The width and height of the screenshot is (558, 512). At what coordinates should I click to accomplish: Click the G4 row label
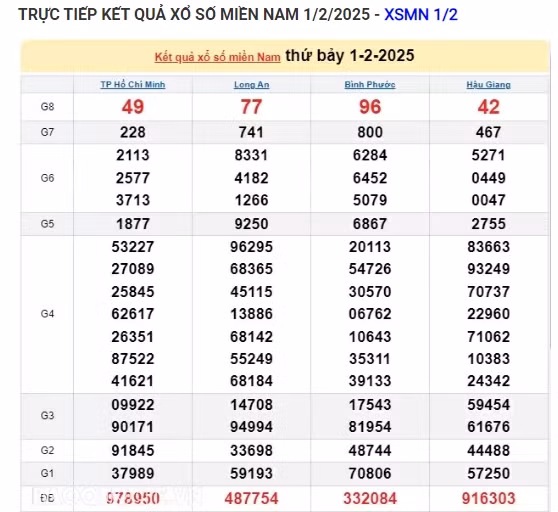[47, 314]
